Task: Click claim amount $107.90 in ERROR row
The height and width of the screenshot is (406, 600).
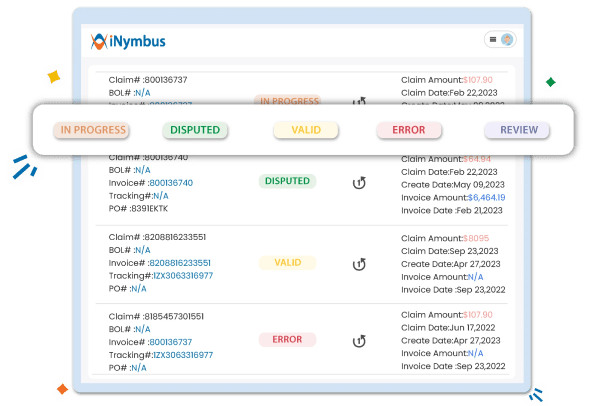Action: [x=478, y=315]
